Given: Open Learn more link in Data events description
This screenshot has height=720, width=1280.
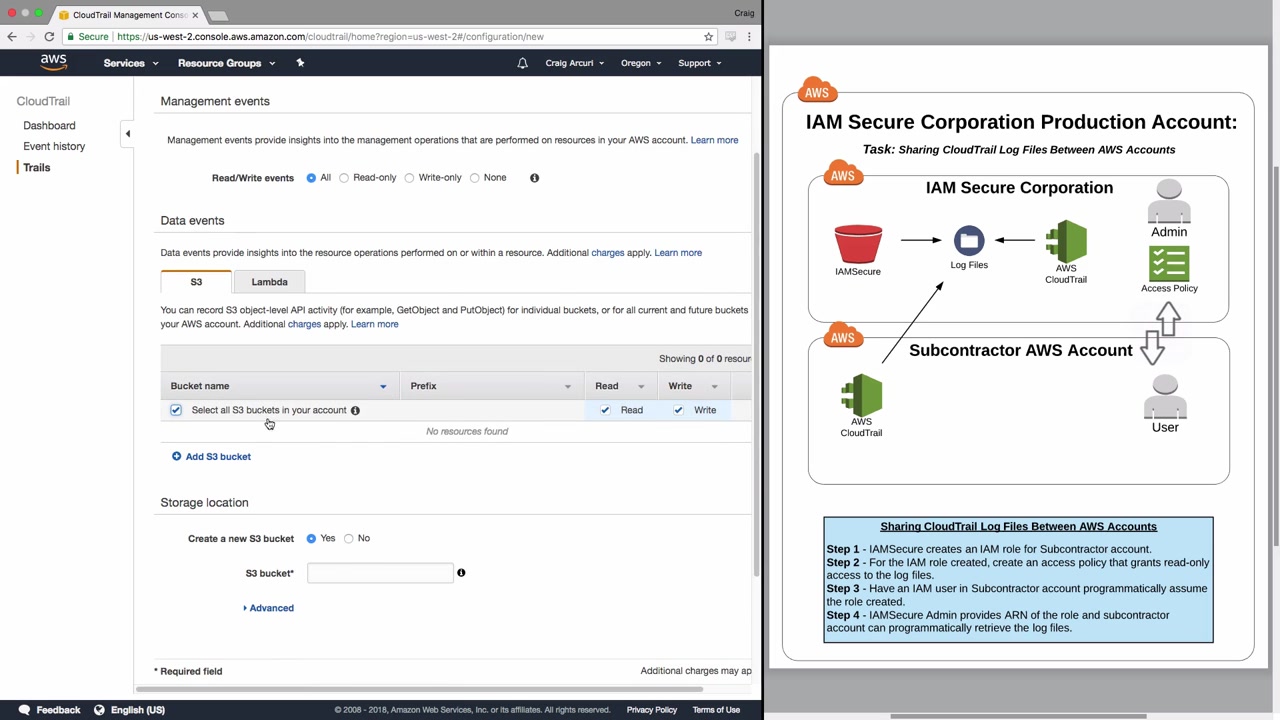Looking at the screenshot, I should coord(678,253).
